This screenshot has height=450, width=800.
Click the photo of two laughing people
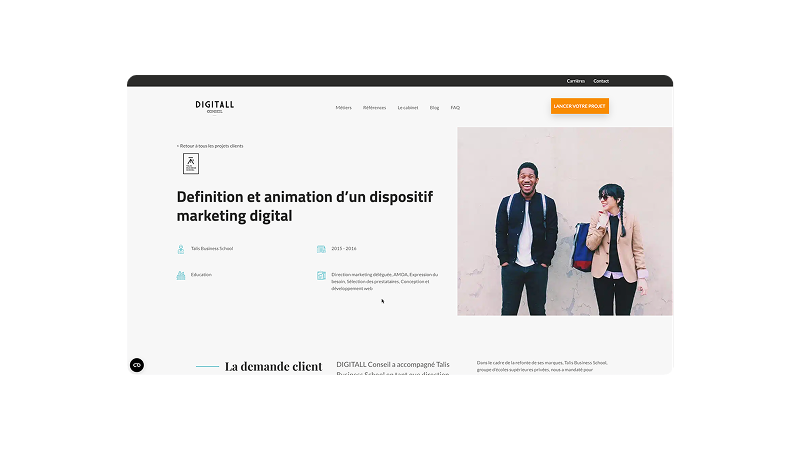(565, 221)
